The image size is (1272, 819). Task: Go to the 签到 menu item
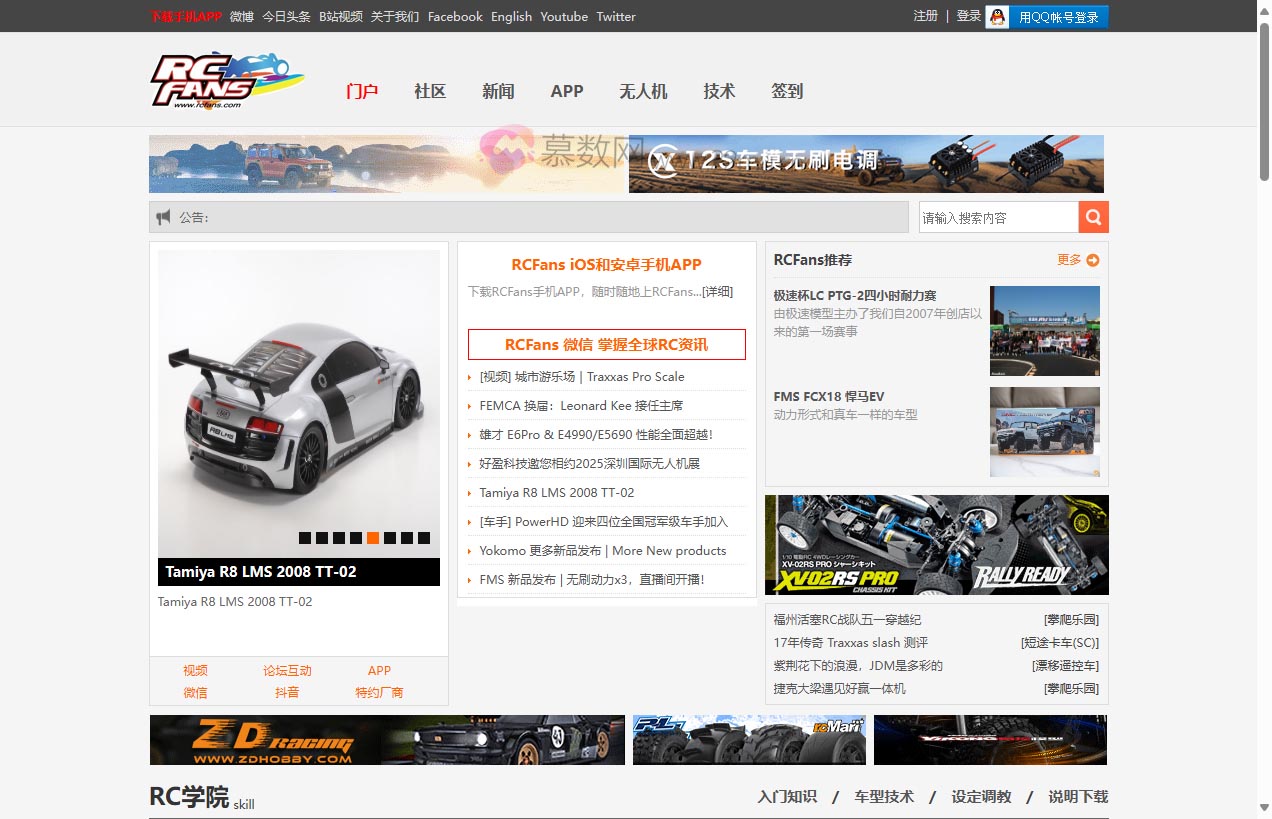[787, 91]
